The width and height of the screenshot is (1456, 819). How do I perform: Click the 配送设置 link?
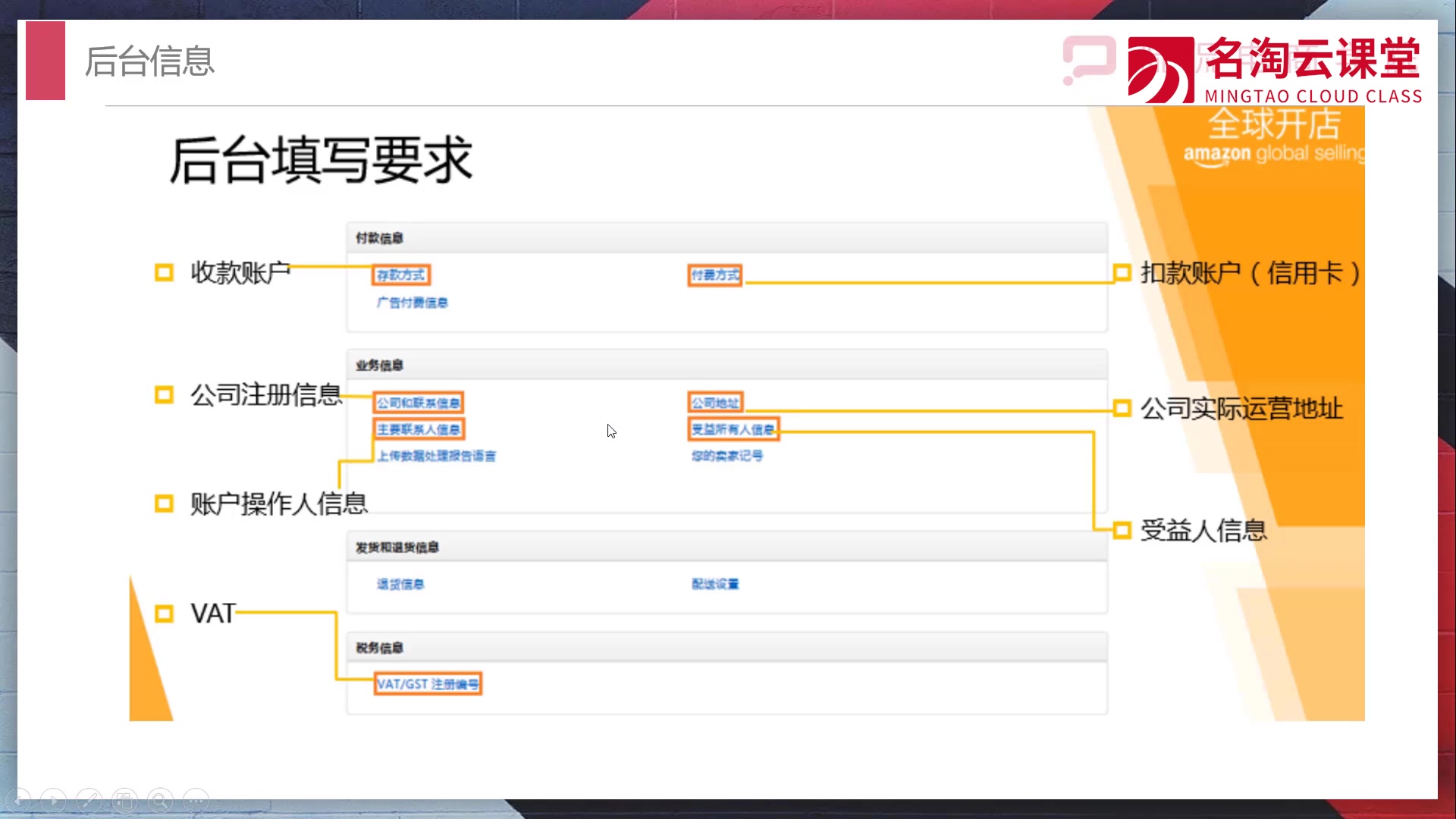[715, 584]
